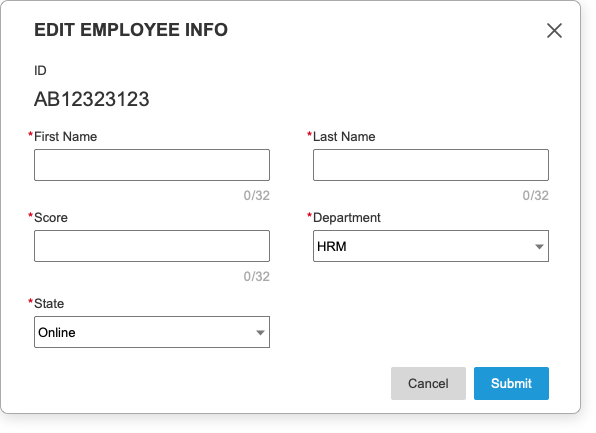Close the Edit Employee Info dialog
596x433 pixels.
[554, 30]
